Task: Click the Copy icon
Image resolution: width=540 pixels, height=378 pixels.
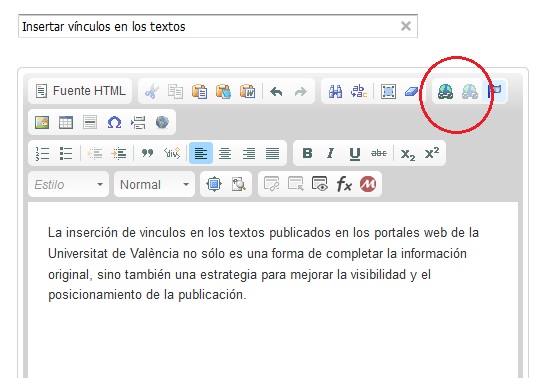Action: tap(175, 92)
